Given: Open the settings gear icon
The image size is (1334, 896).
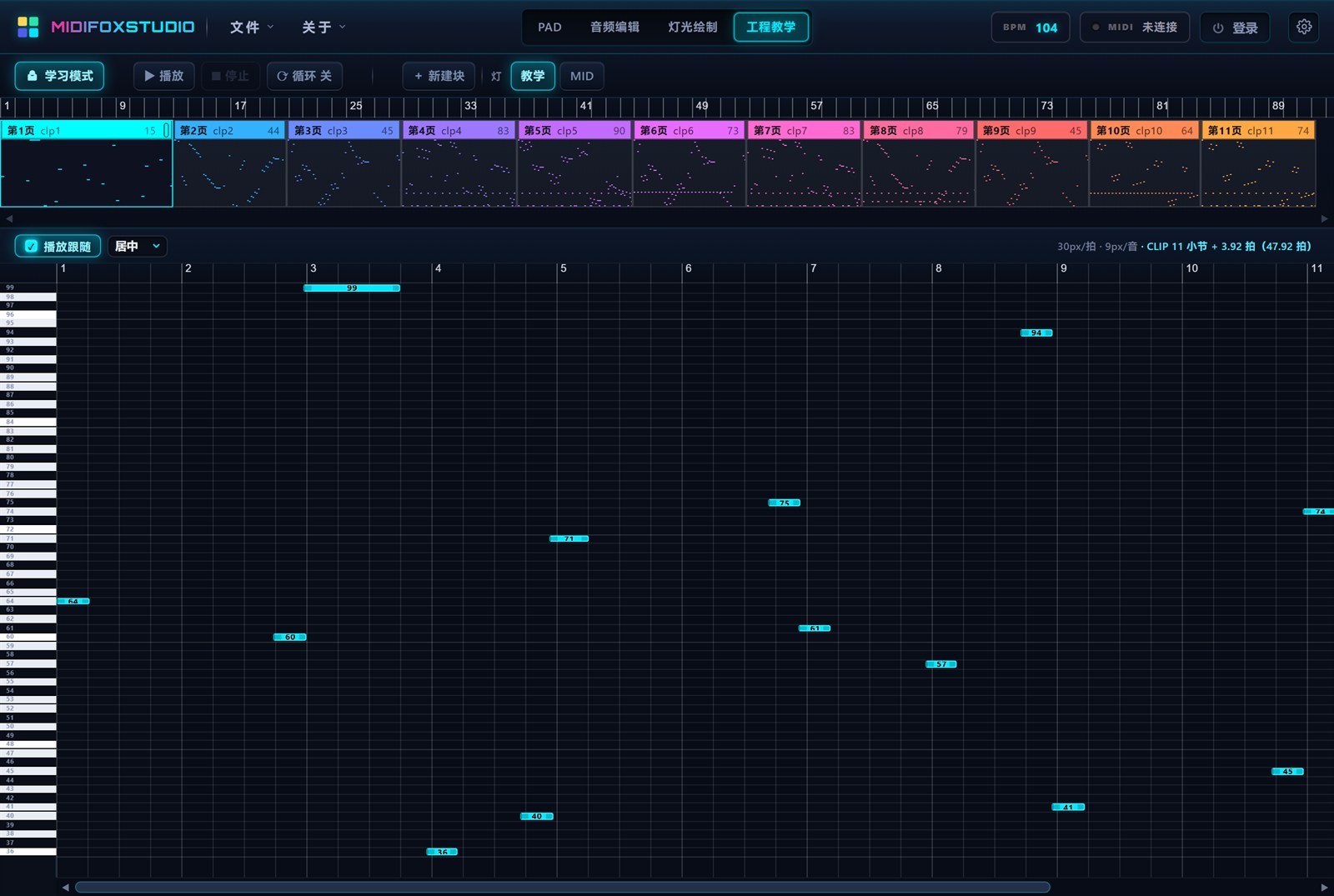Looking at the screenshot, I should click(x=1304, y=27).
